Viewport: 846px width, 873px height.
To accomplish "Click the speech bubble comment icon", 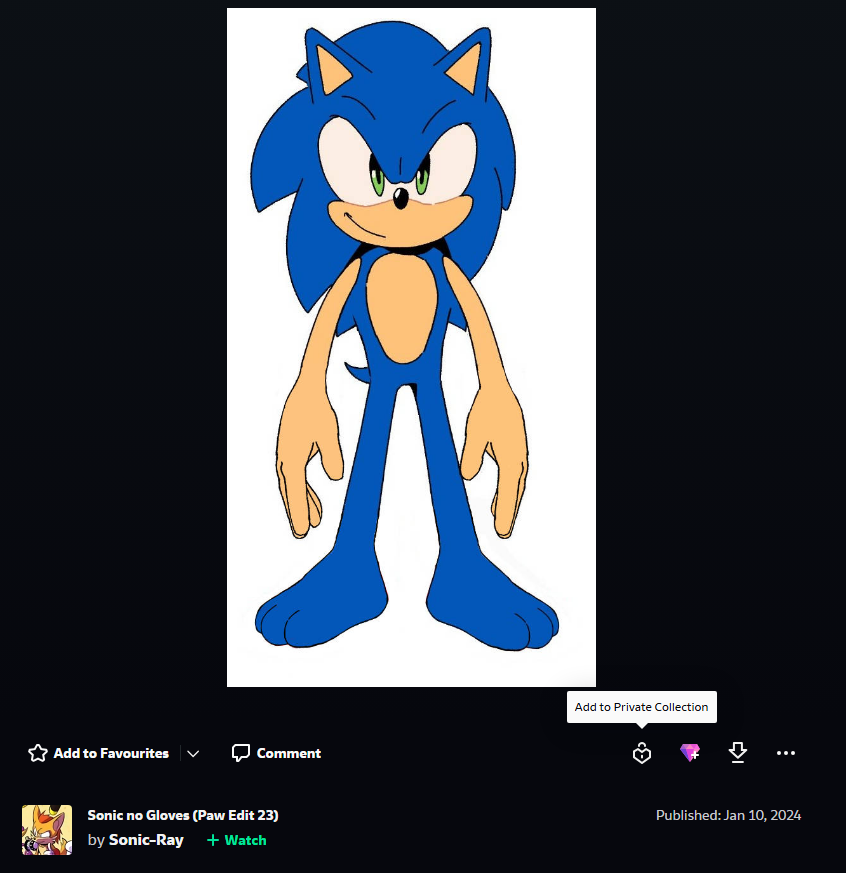I will [x=240, y=753].
